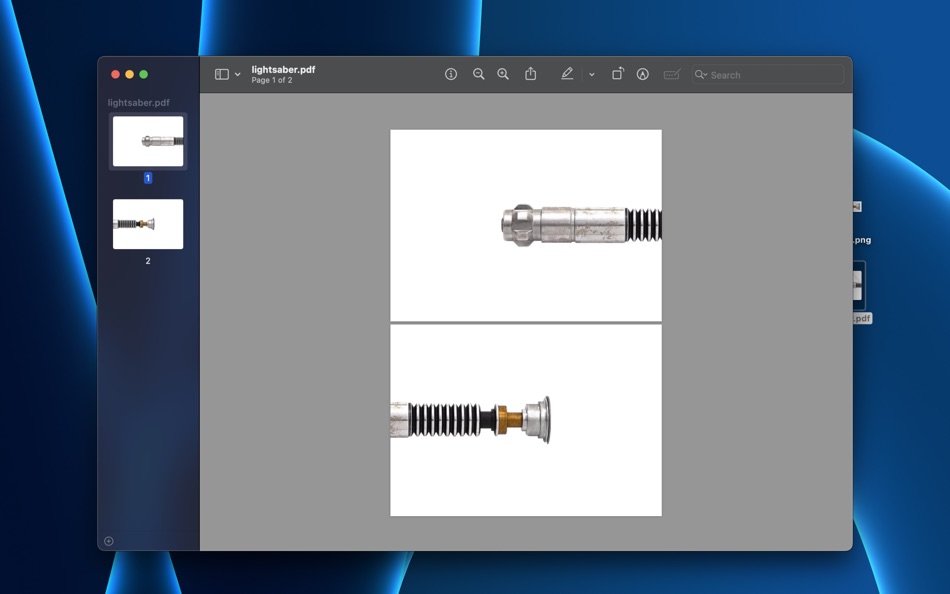Viewport: 950px width, 594px height.
Task: Close the Preview window
Action: [115, 75]
